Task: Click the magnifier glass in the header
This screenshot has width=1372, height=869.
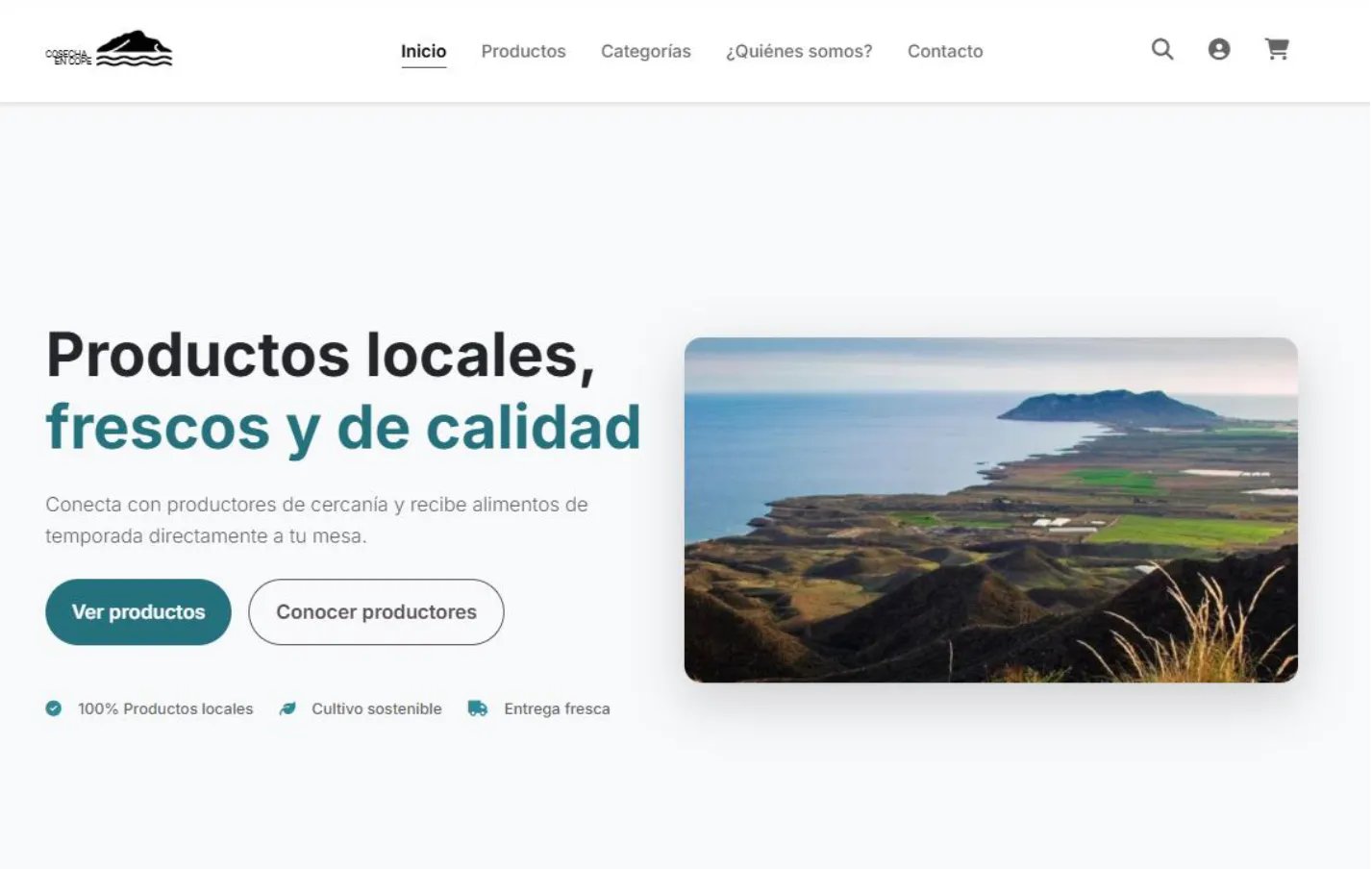Action: click(1161, 49)
